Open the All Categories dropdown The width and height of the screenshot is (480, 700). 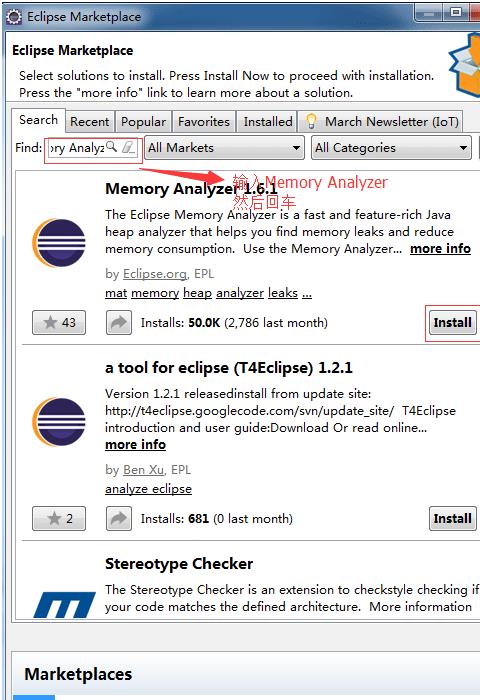(x=391, y=148)
